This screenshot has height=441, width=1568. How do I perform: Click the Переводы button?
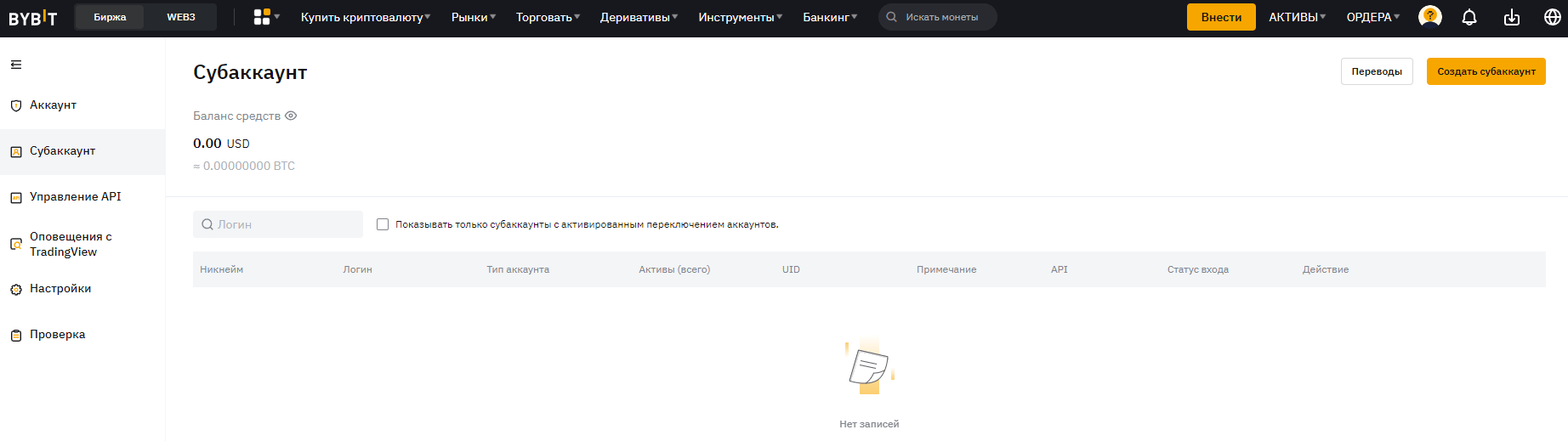1377,71
